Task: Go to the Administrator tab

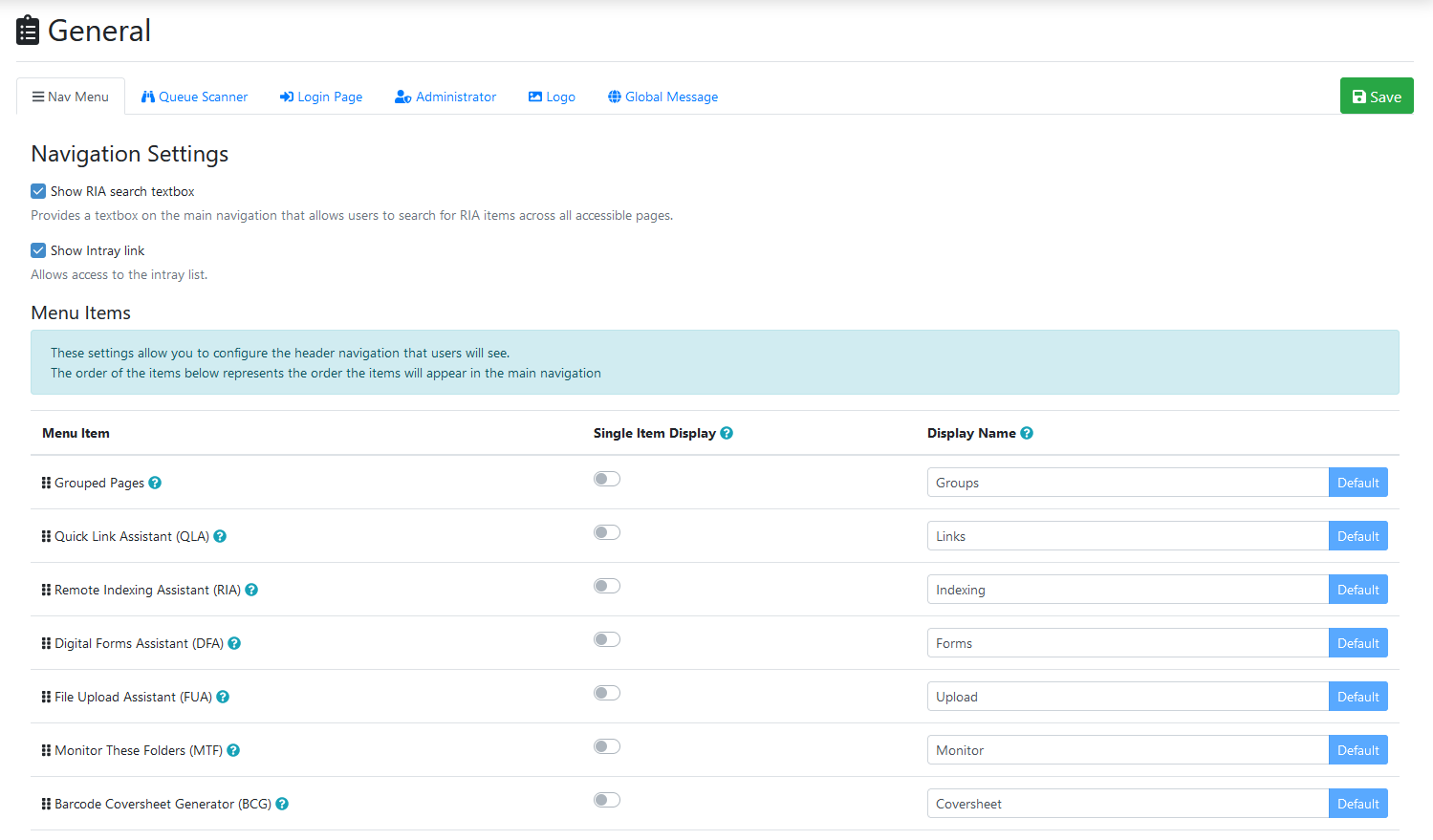Action: (x=445, y=97)
